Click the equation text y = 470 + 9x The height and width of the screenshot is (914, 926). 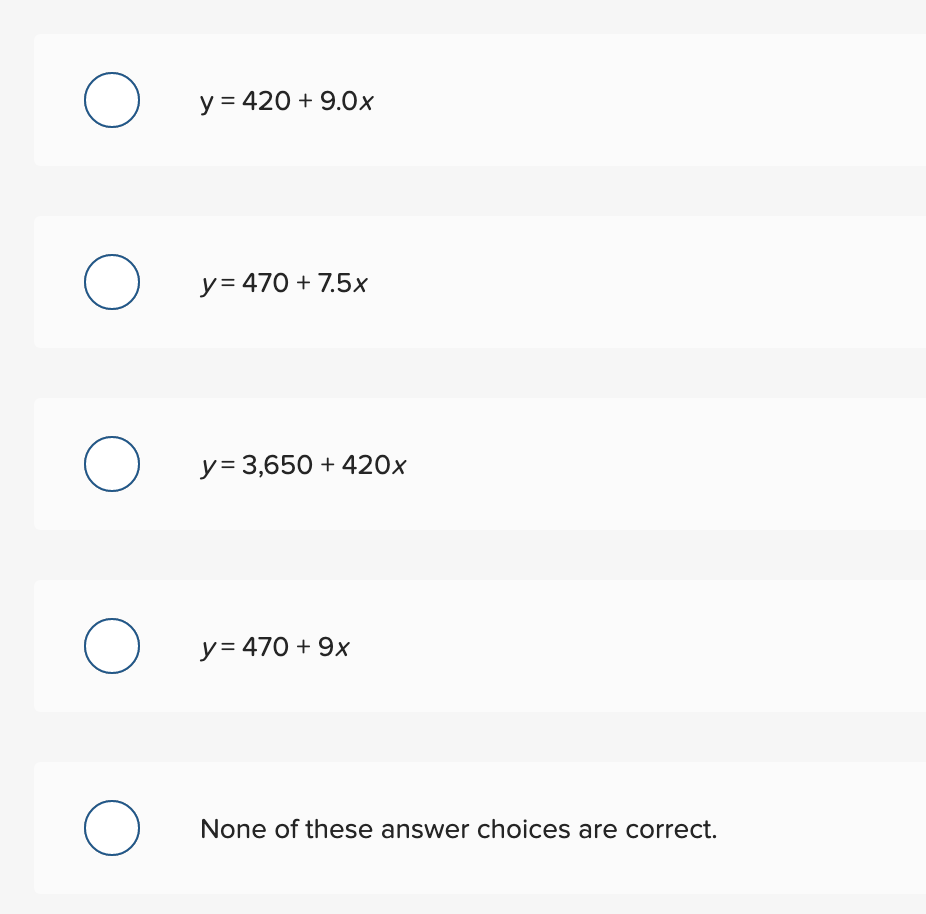pyautogui.click(x=275, y=647)
